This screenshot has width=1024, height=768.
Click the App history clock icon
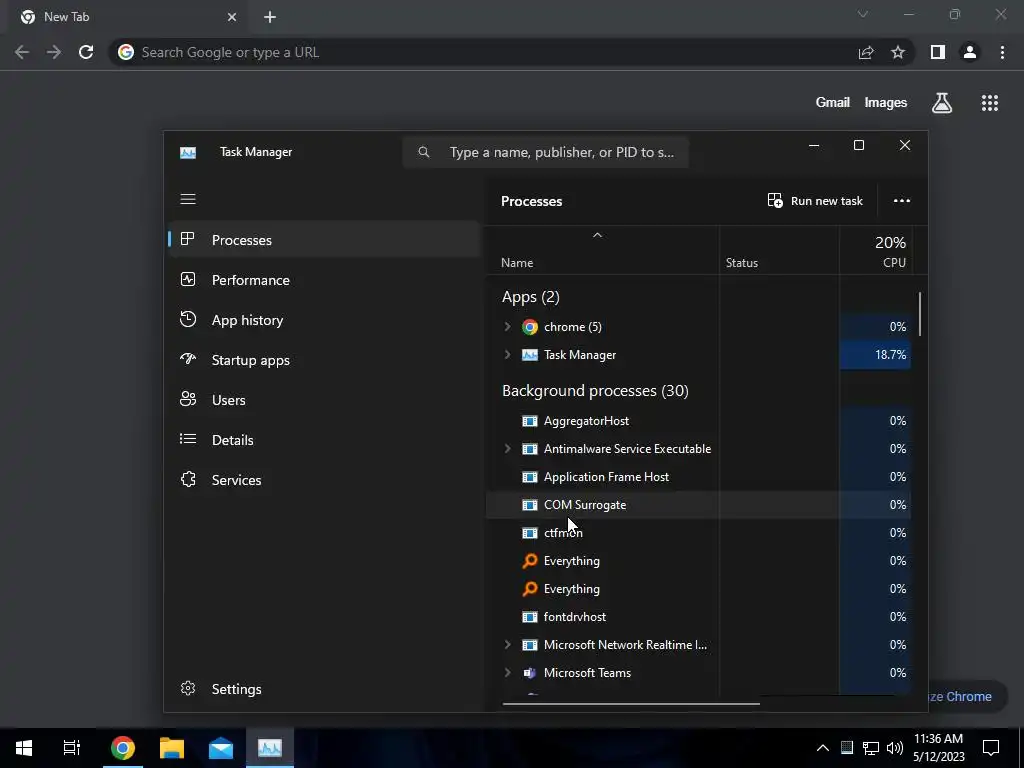[187, 319]
